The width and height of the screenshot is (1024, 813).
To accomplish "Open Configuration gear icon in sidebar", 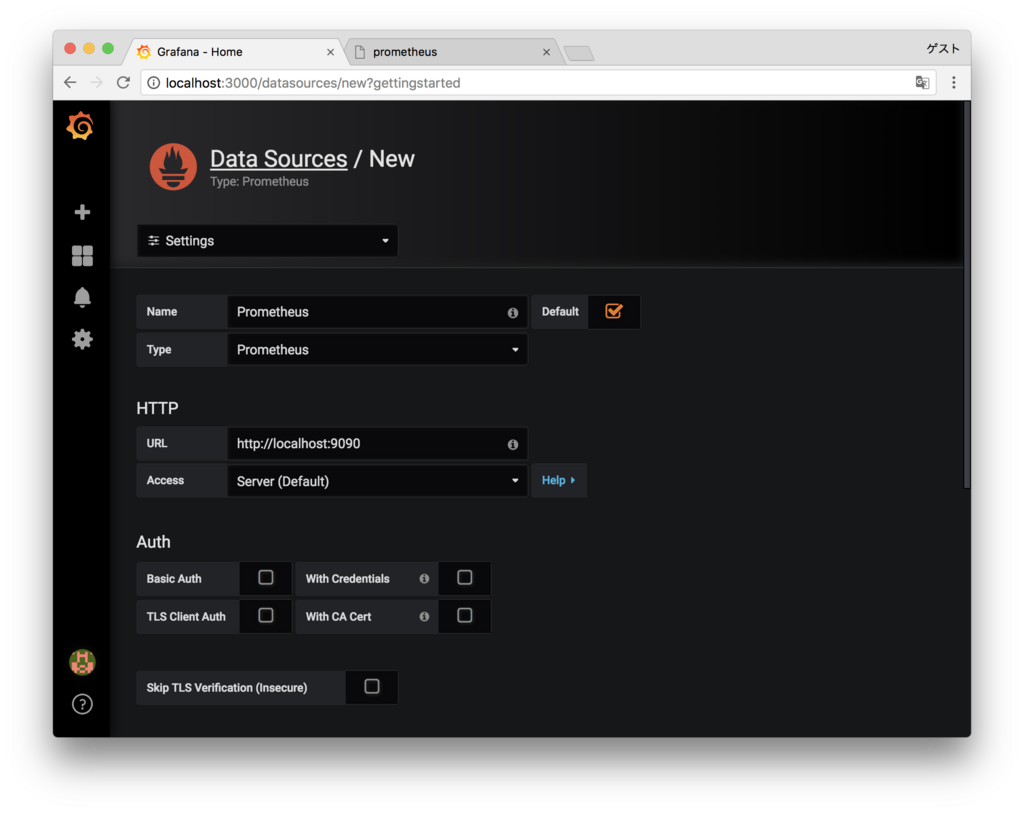I will (82, 339).
